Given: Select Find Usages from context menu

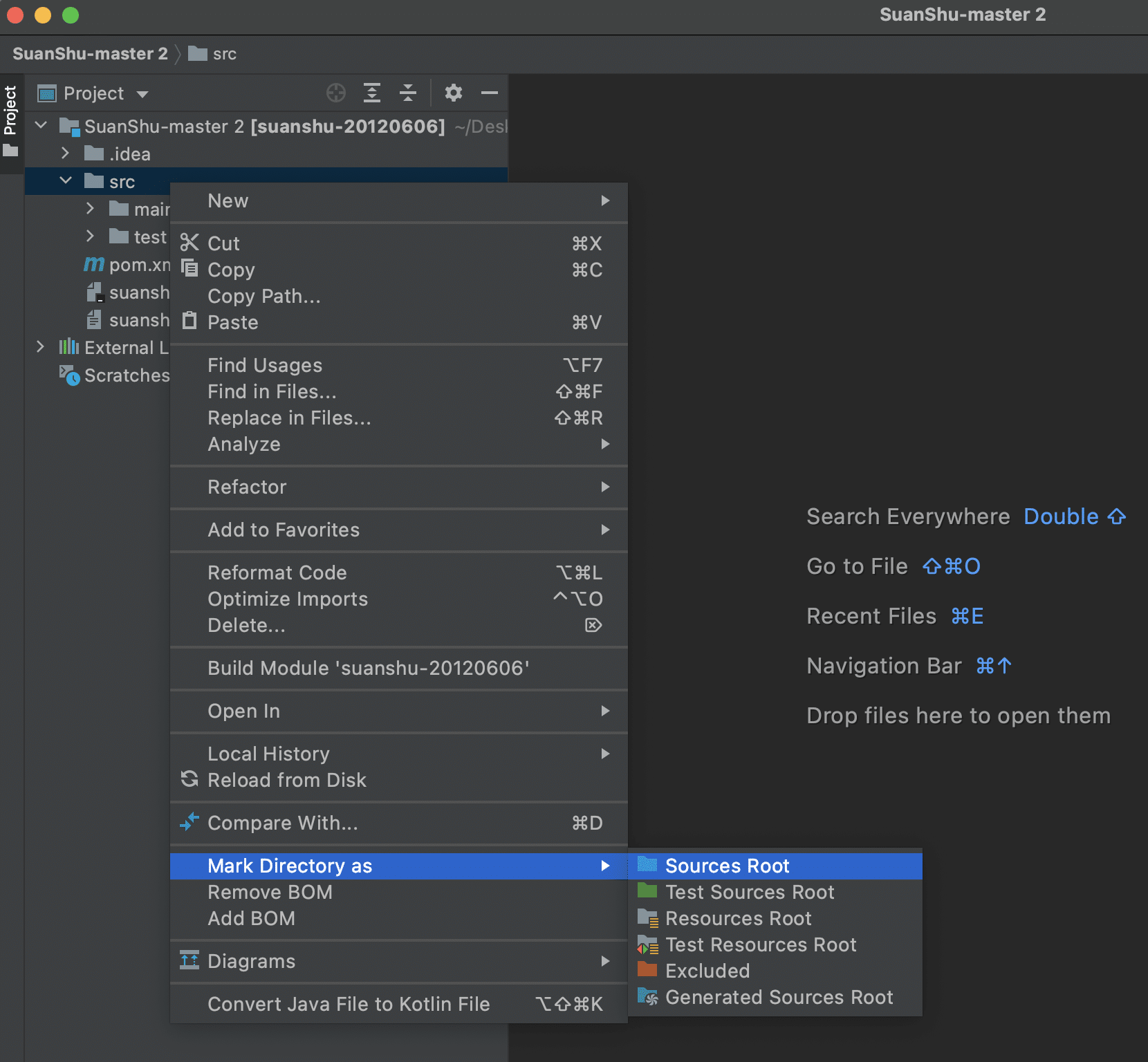Looking at the screenshot, I should [399, 365].
